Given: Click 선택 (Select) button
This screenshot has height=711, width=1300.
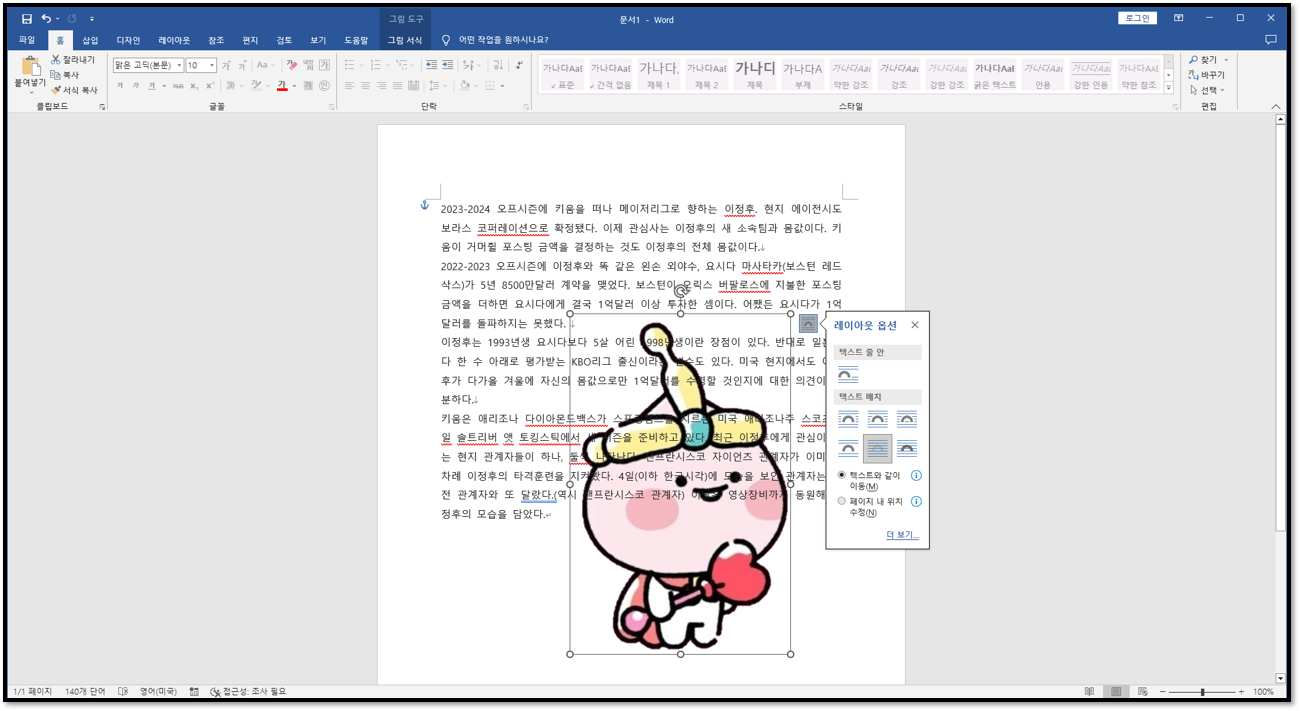Looking at the screenshot, I should 1209,90.
